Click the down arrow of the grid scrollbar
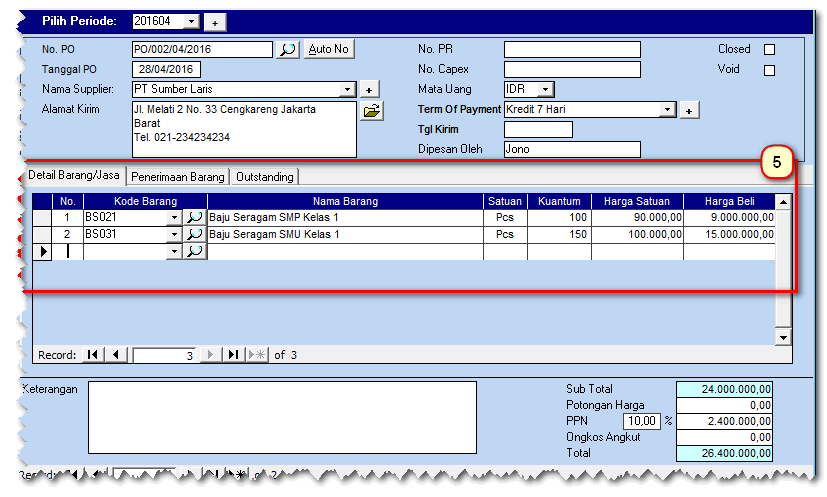This screenshot has width=827, height=497. (x=783, y=338)
